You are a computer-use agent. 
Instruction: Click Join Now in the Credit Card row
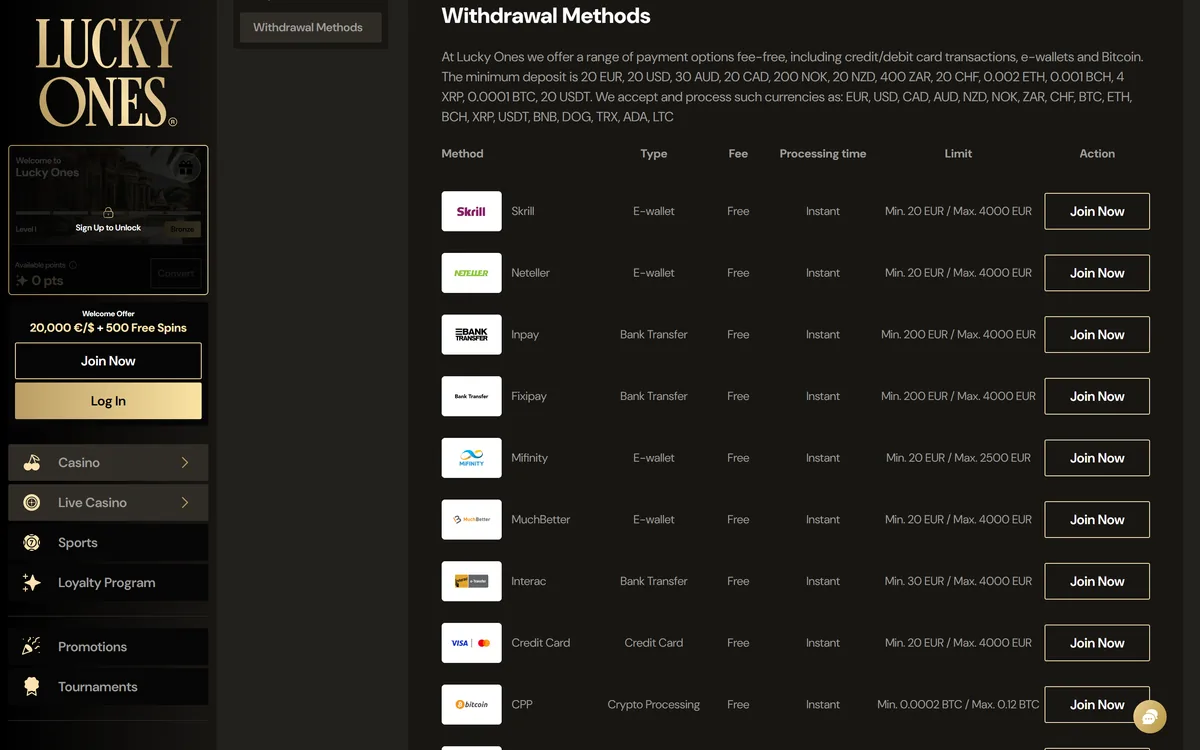(1097, 643)
